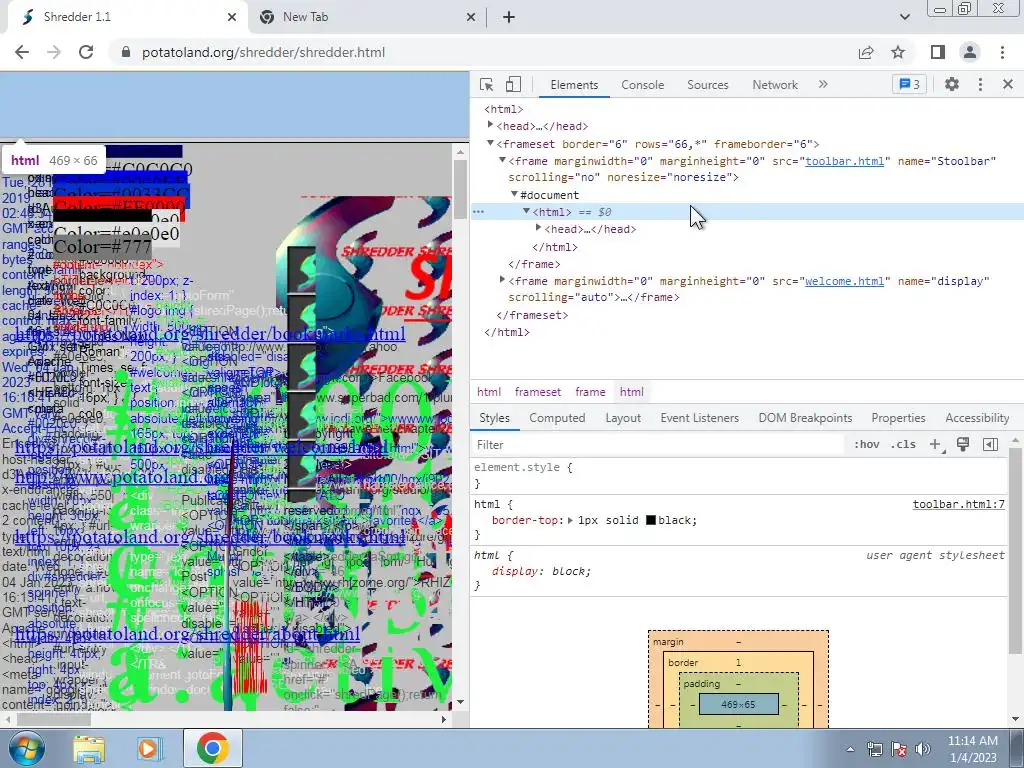Show more DevTools tabs chevron
The height and width of the screenshot is (768, 1024).
coord(823,84)
